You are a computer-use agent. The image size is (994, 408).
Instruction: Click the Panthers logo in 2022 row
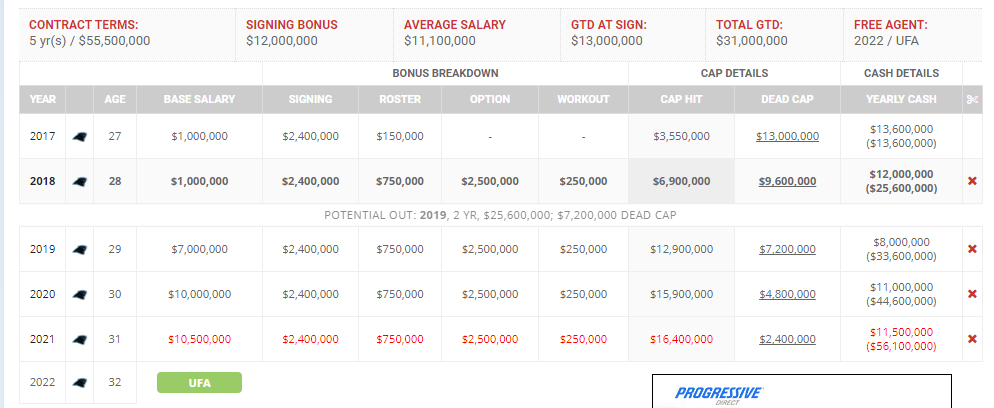(80, 383)
